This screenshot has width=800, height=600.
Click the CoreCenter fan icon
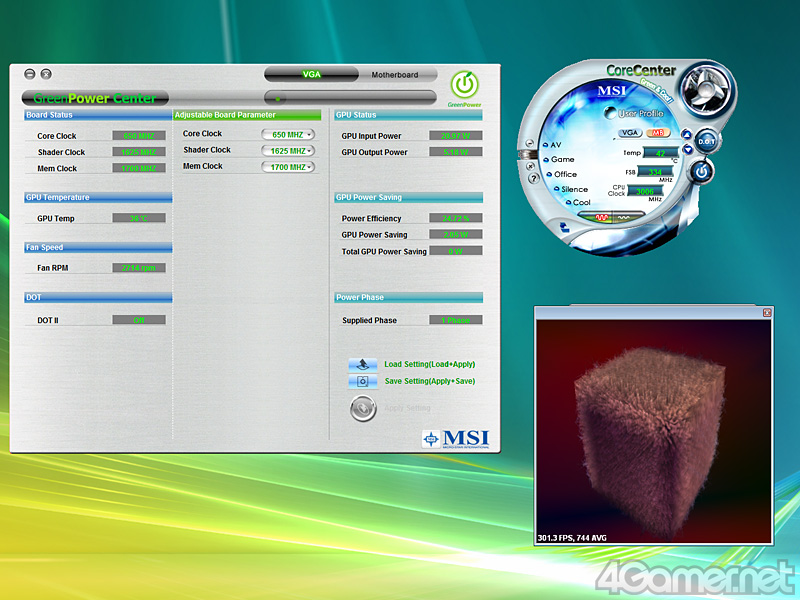point(706,90)
